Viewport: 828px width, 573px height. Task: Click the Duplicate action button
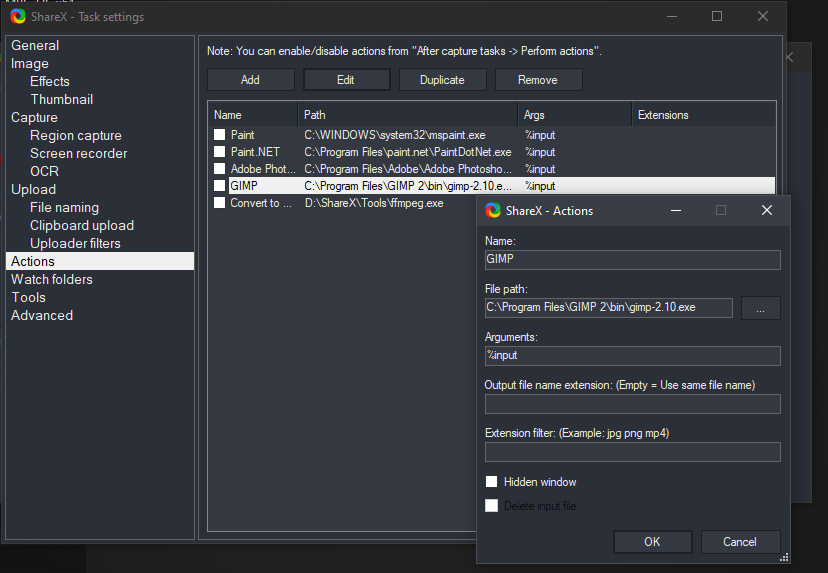(x=443, y=80)
